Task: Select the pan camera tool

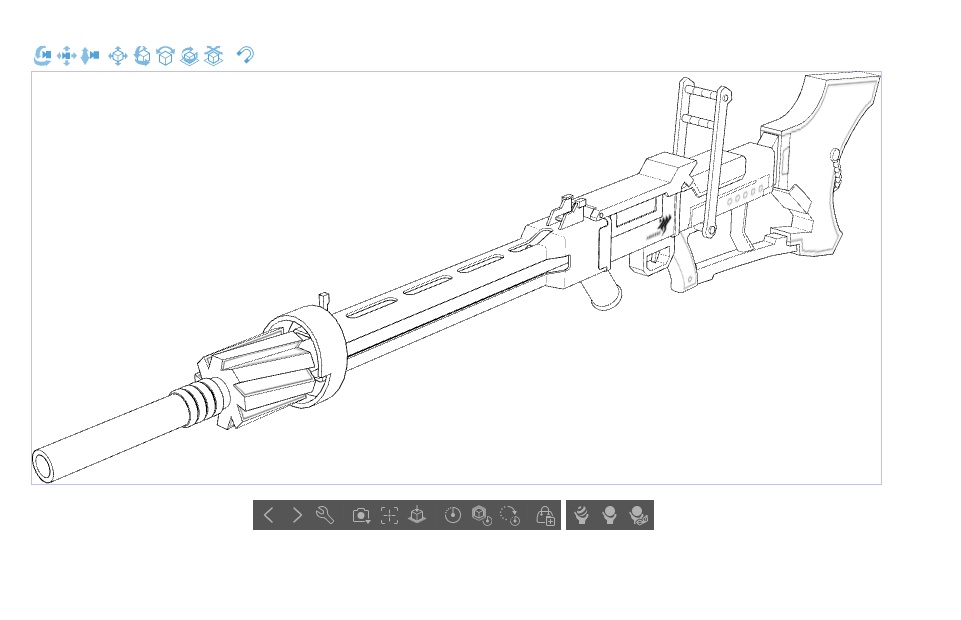Action: [x=66, y=56]
